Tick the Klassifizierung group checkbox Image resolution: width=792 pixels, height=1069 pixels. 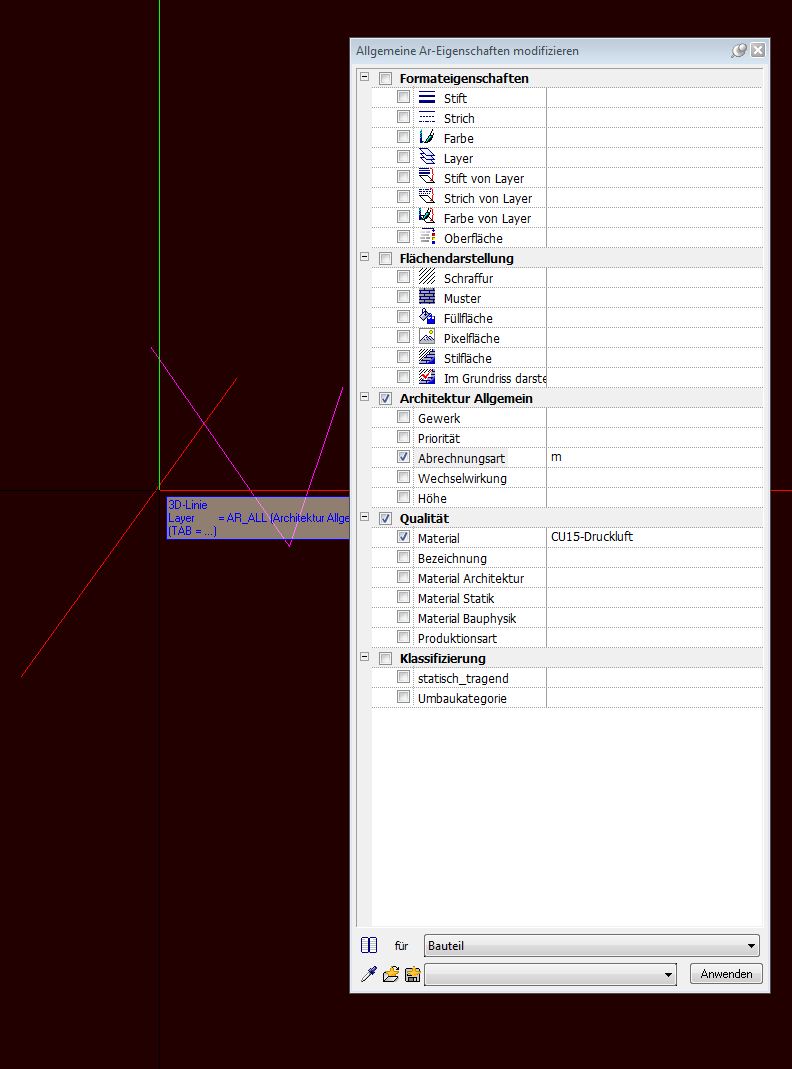[x=386, y=658]
